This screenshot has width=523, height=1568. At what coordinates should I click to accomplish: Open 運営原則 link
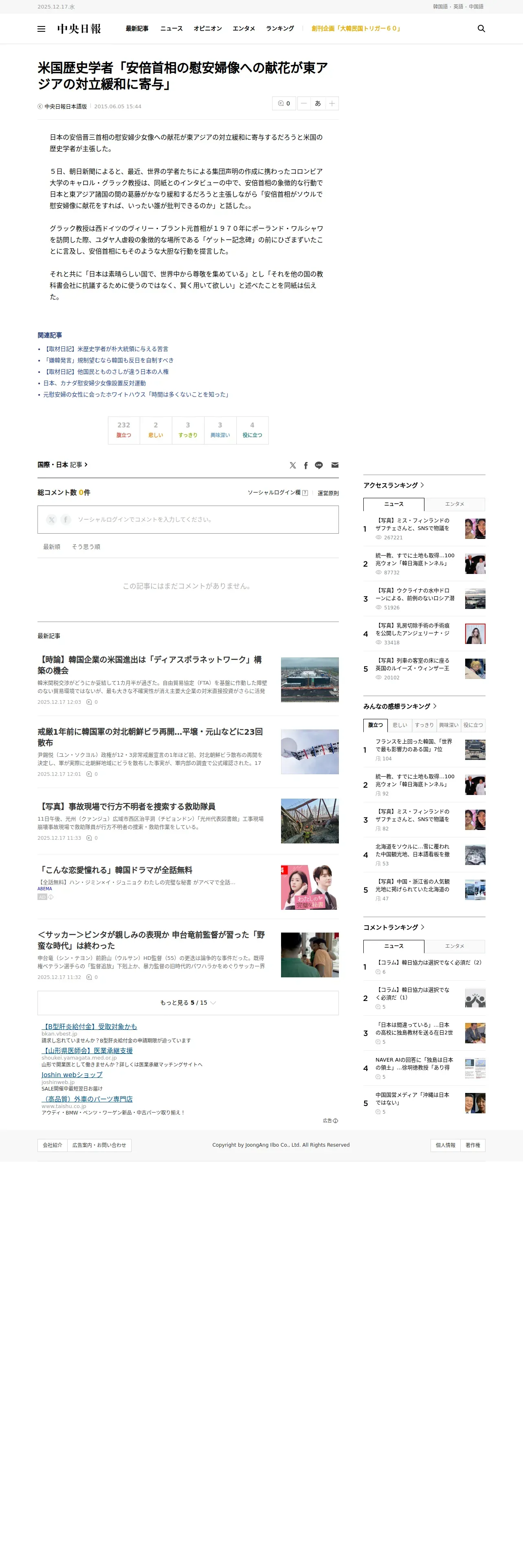coord(328,493)
